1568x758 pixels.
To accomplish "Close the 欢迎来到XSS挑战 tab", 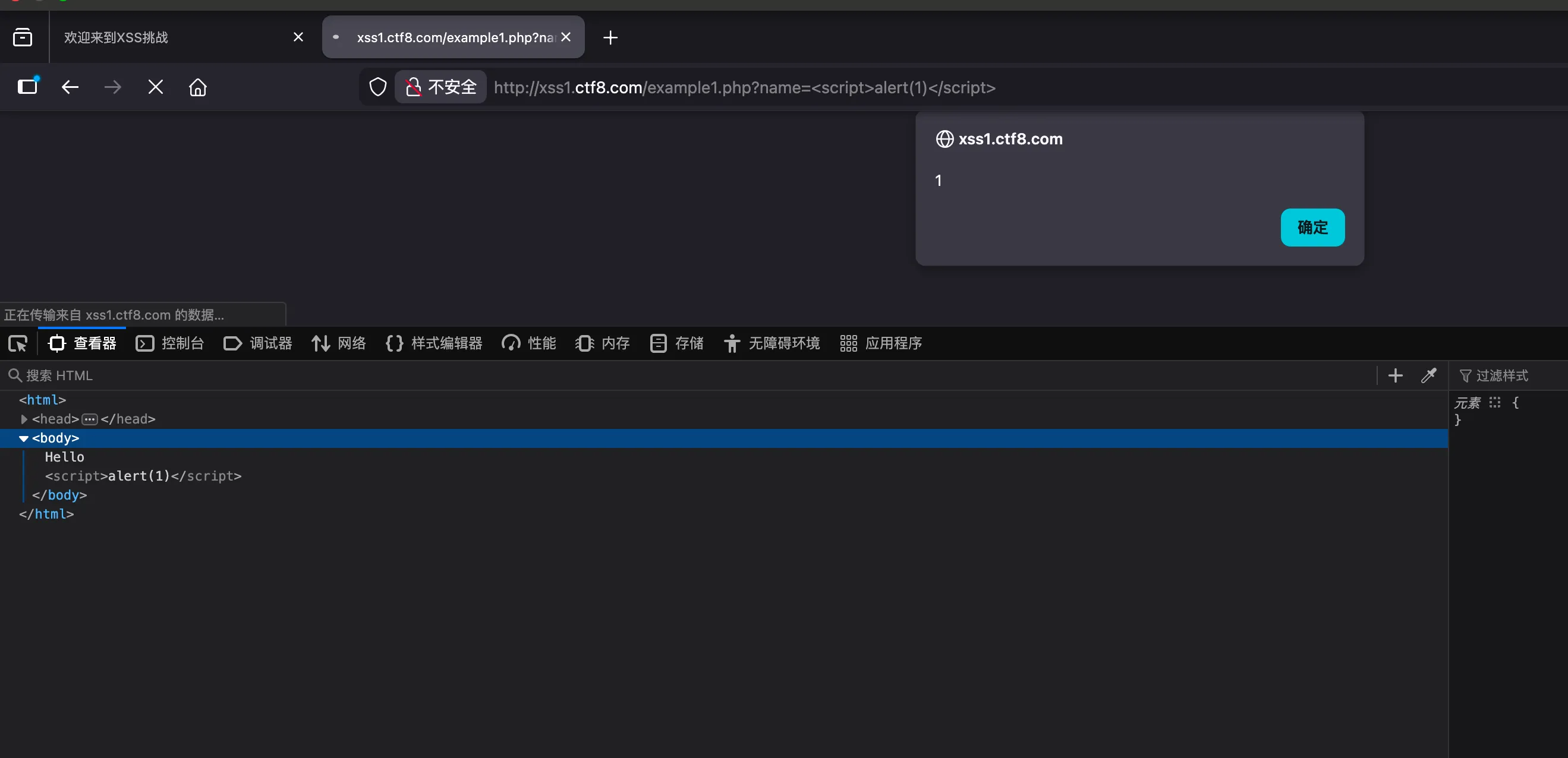I will [x=298, y=37].
